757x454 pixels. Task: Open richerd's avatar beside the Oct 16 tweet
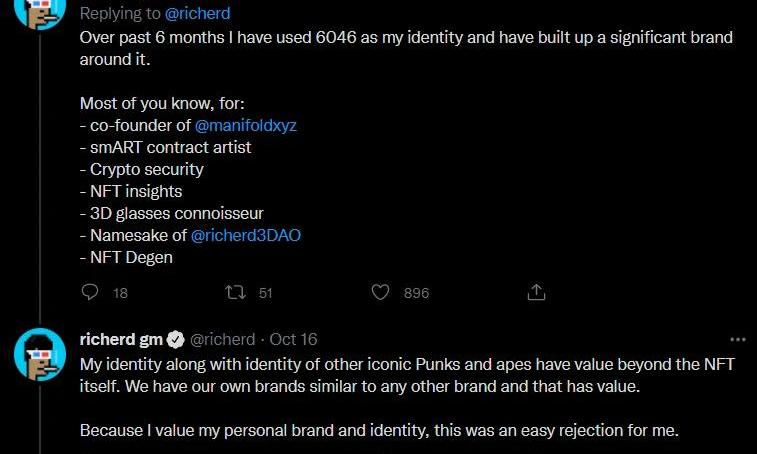[40, 354]
